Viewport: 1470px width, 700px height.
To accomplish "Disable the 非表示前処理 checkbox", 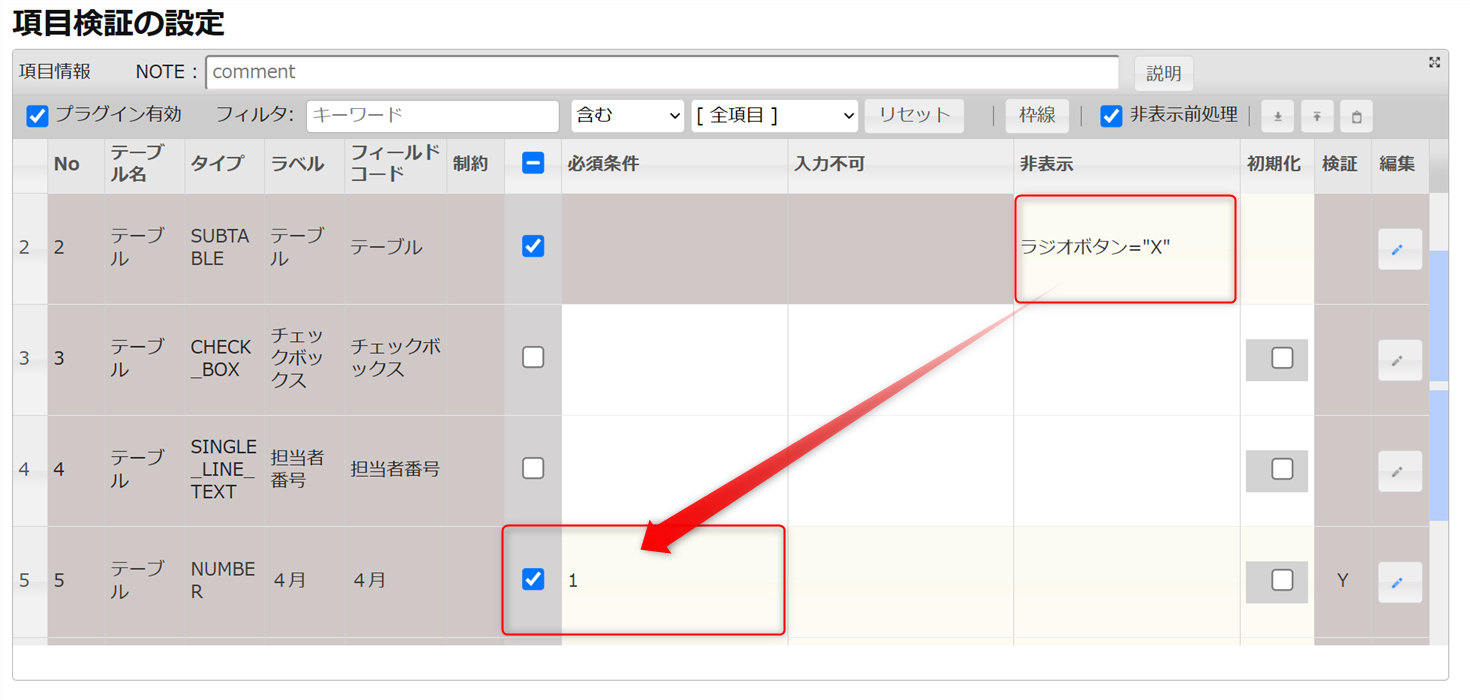I will [x=1111, y=116].
